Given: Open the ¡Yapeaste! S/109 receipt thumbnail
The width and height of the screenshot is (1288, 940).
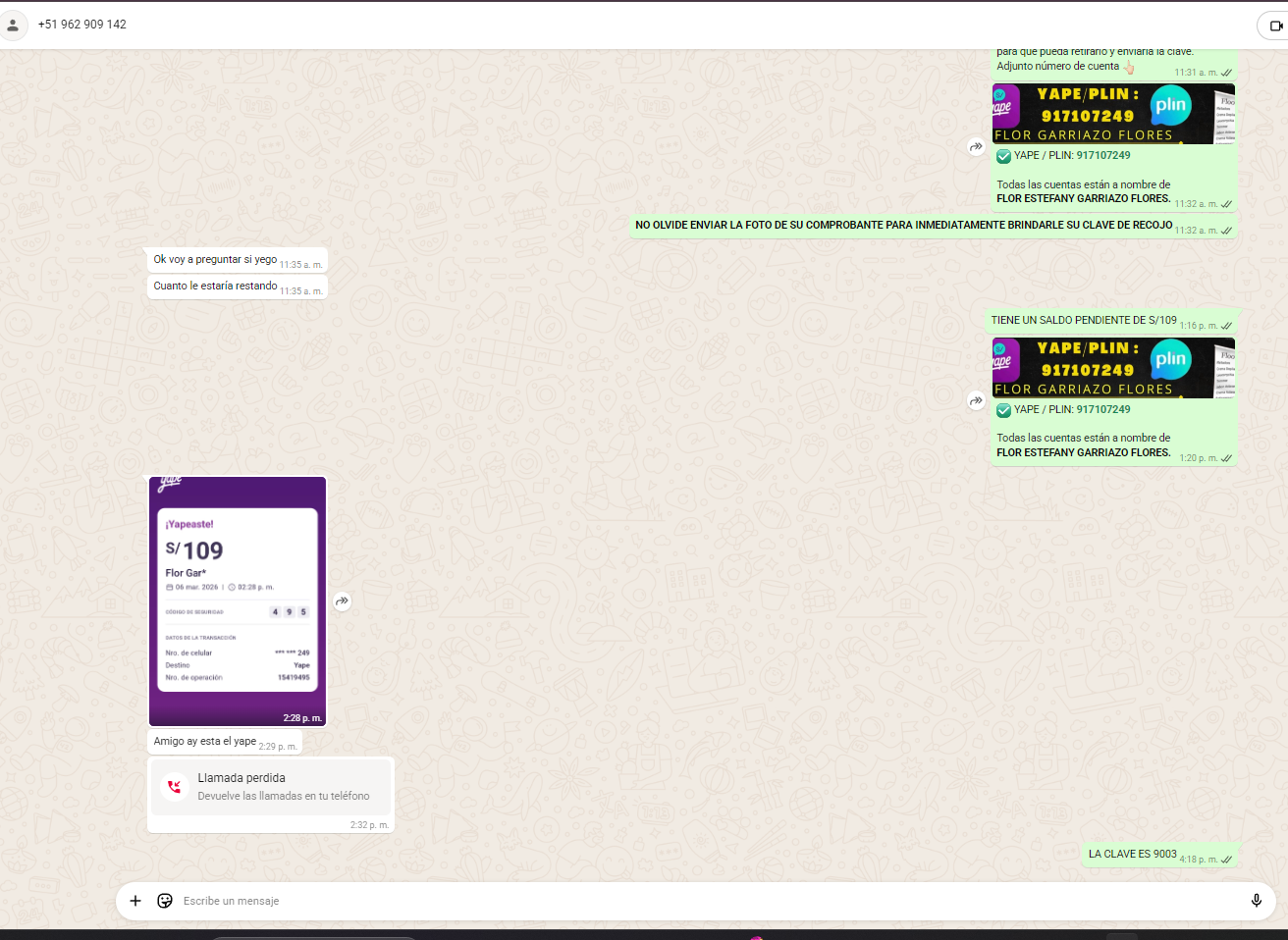Looking at the screenshot, I should click(x=237, y=601).
